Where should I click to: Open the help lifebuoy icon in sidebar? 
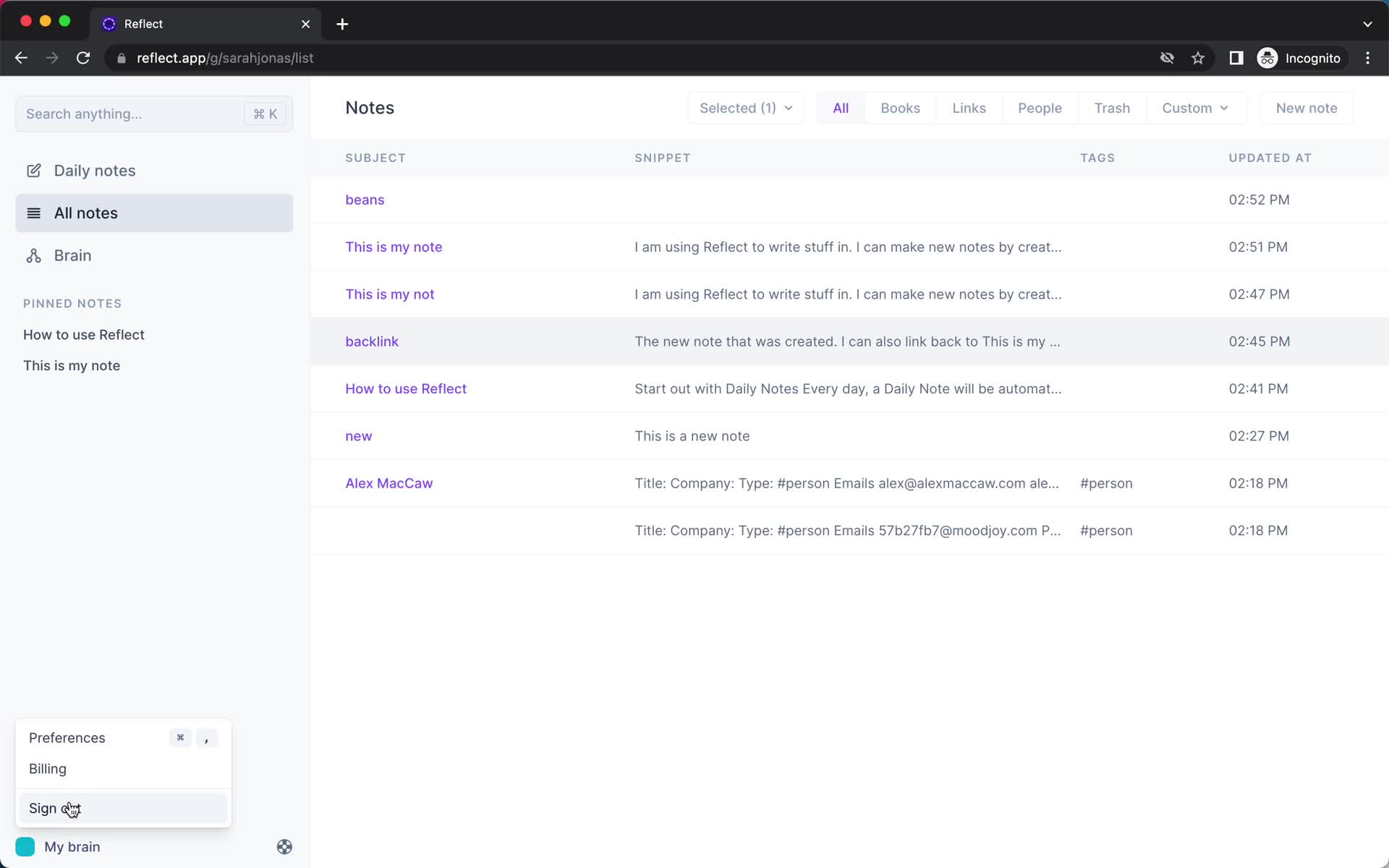[284, 846]
